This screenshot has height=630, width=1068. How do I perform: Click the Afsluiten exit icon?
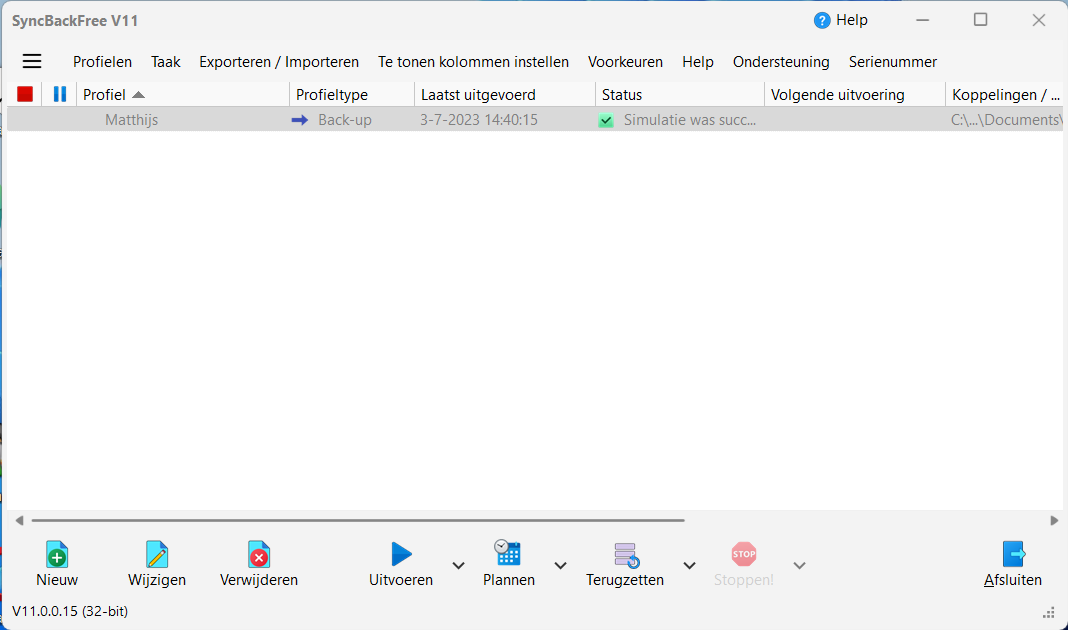point(1013,555)
